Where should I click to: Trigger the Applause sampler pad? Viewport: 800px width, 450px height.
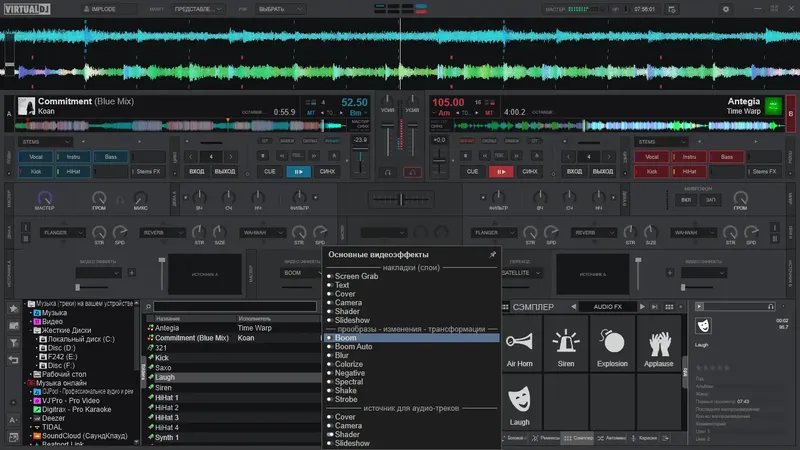[x=658, y=342]
